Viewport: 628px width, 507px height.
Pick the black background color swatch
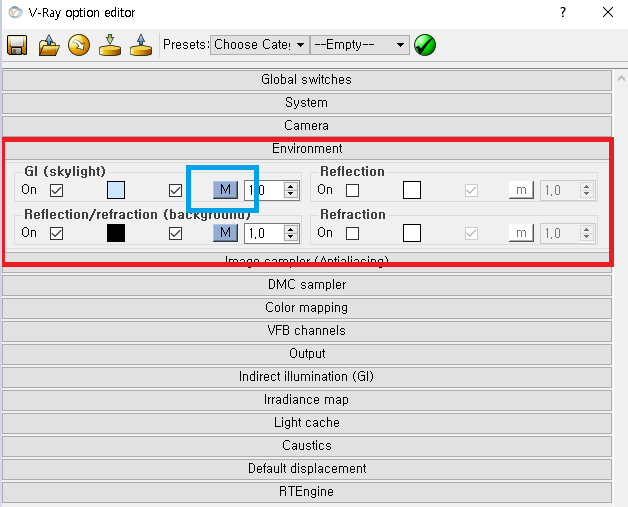coord(116,233)
